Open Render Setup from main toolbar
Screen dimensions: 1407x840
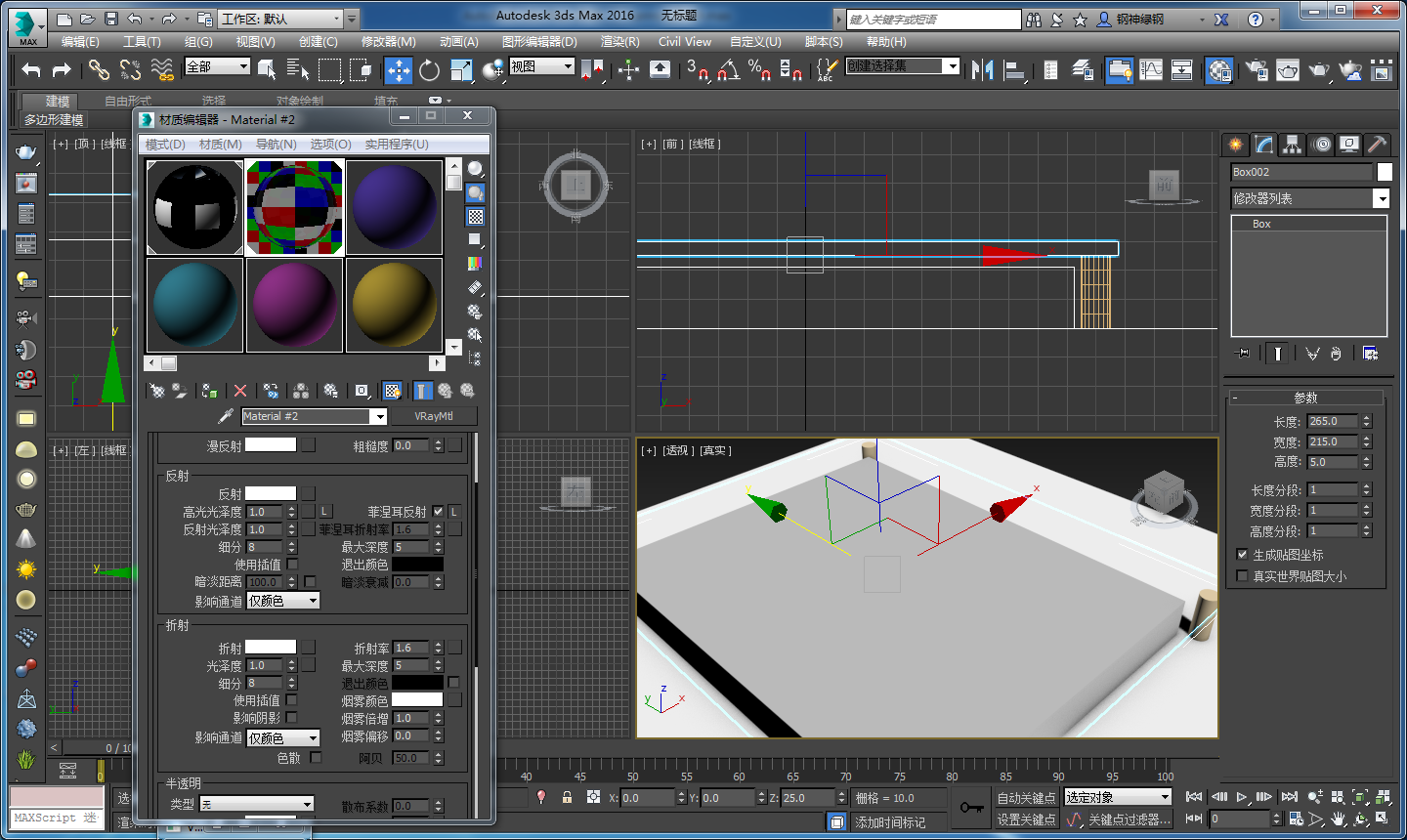click(1257, 69)
